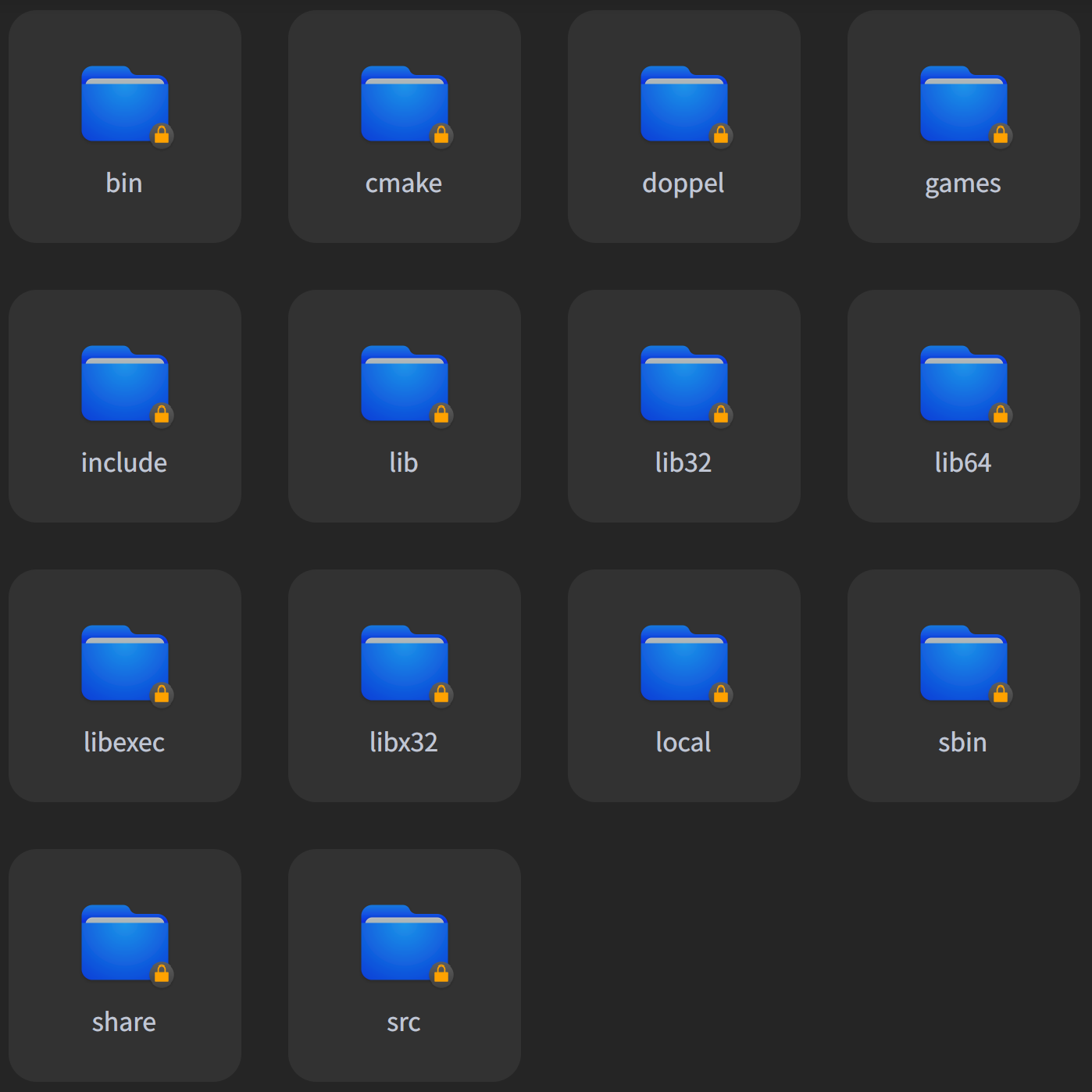Click the label reading exactly "lib"

click(x=404, y=462)
